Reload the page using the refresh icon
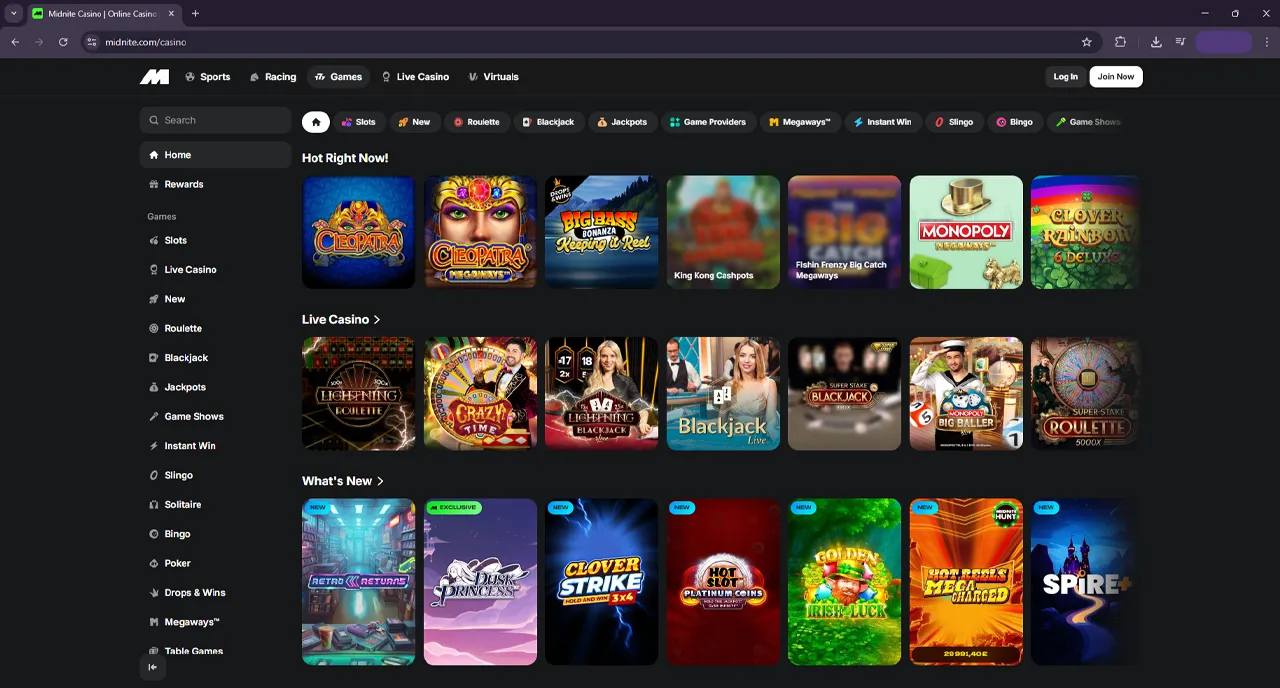This screenshot has width=1280, height=688. tap(63, 42)
